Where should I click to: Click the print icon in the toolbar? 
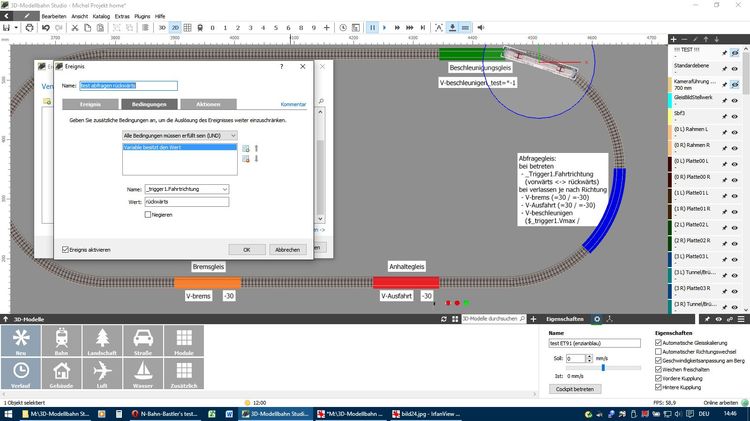click(x=30, y=28)
